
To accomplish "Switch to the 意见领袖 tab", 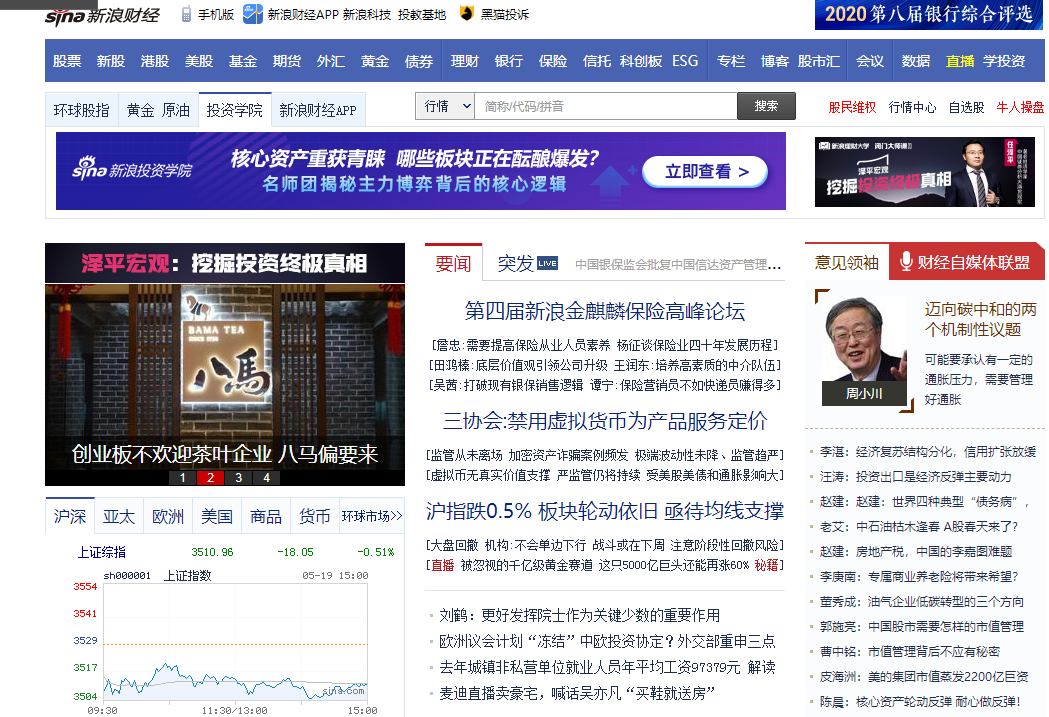I will [x=847, y=262].
